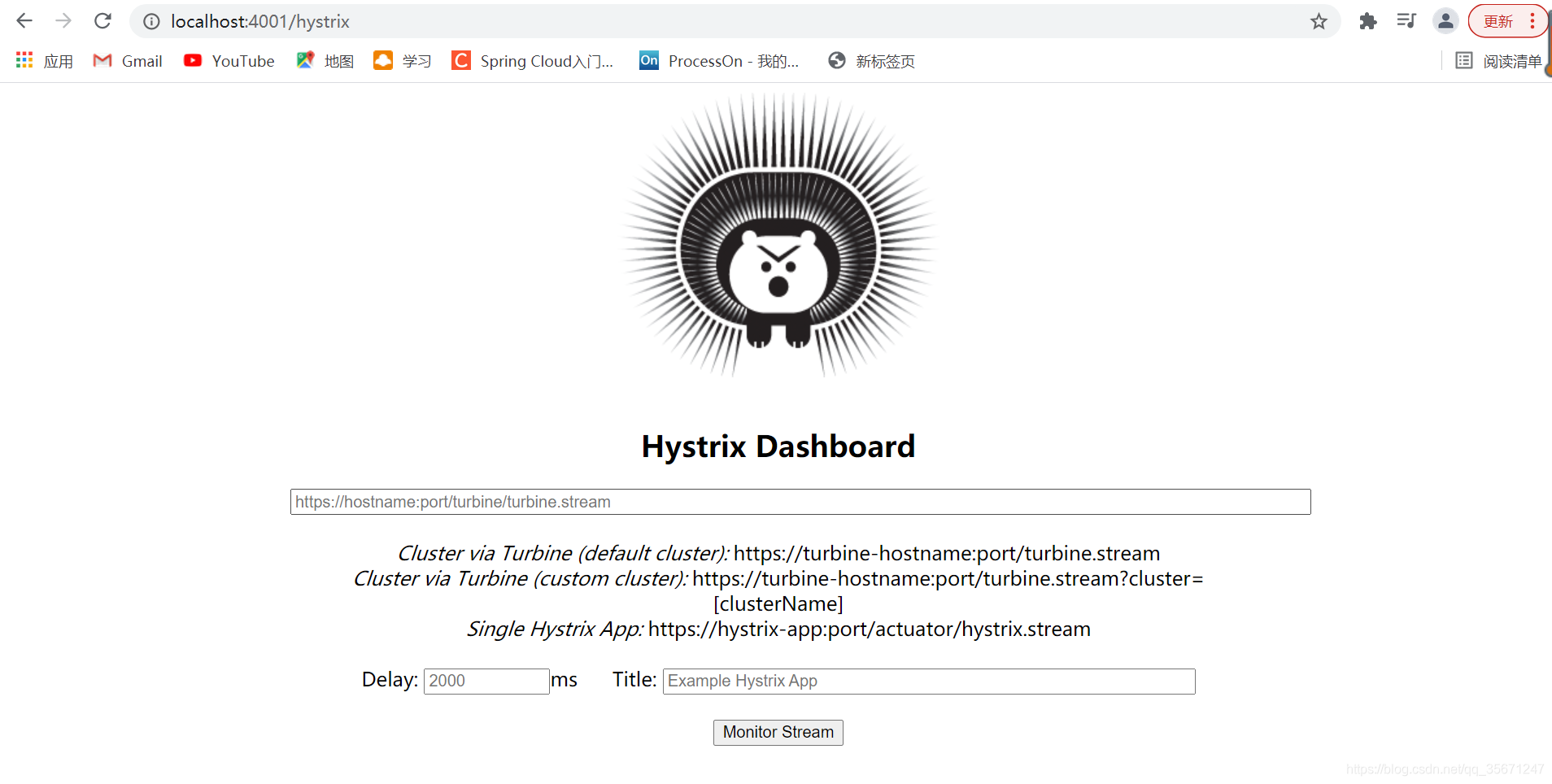The height and width of the screenshot is (784, 1552).
Task: Open the 阅读清单 reading list
Action: click(1498, 61)
